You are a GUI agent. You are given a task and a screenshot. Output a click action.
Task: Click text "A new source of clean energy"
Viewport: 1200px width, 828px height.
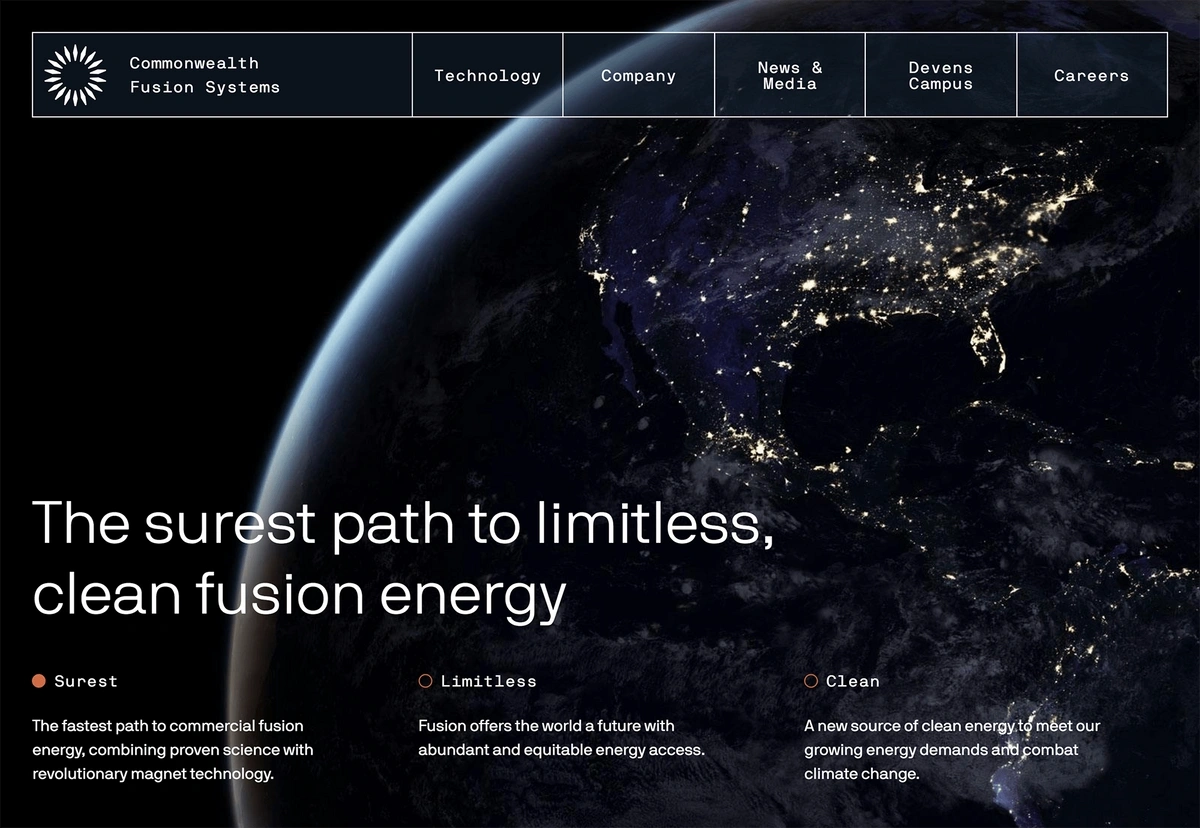pos(910,726)
